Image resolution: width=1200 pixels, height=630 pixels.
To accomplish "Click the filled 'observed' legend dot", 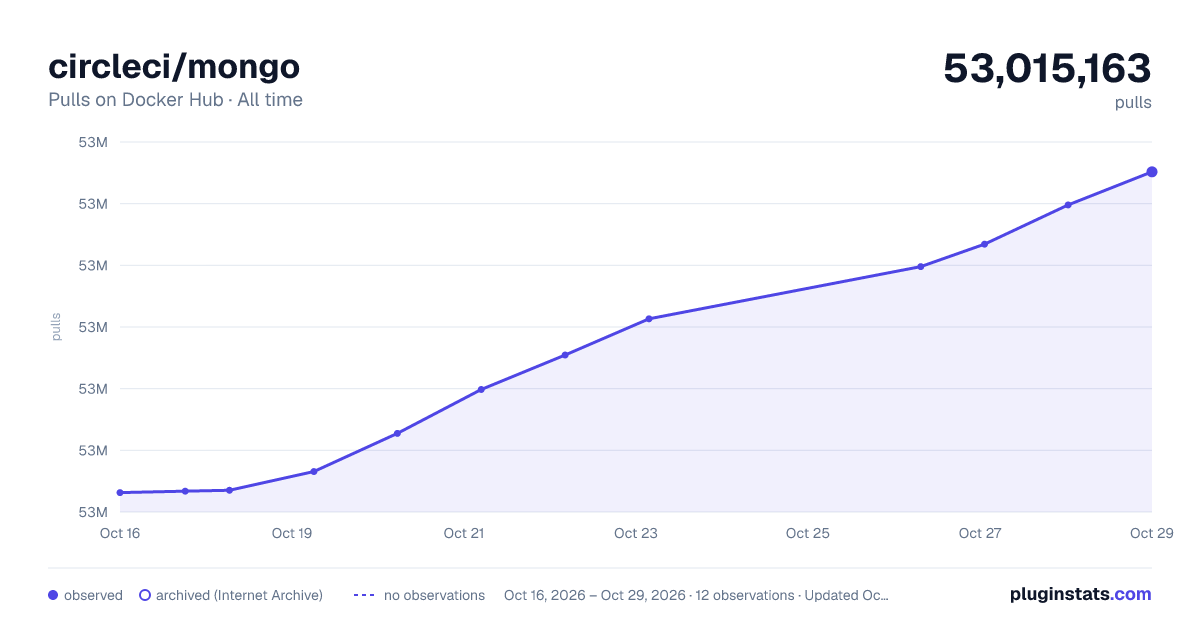I will [x=53, y=595].
